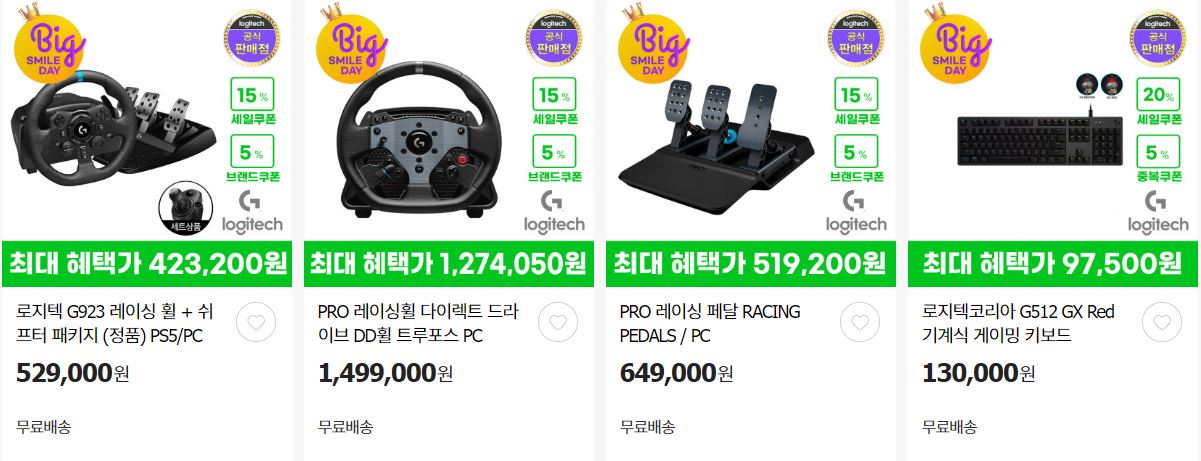Open the PRO direct drive wheel image
This screenshot has width=1201, height=461.
tap(448, 120)
